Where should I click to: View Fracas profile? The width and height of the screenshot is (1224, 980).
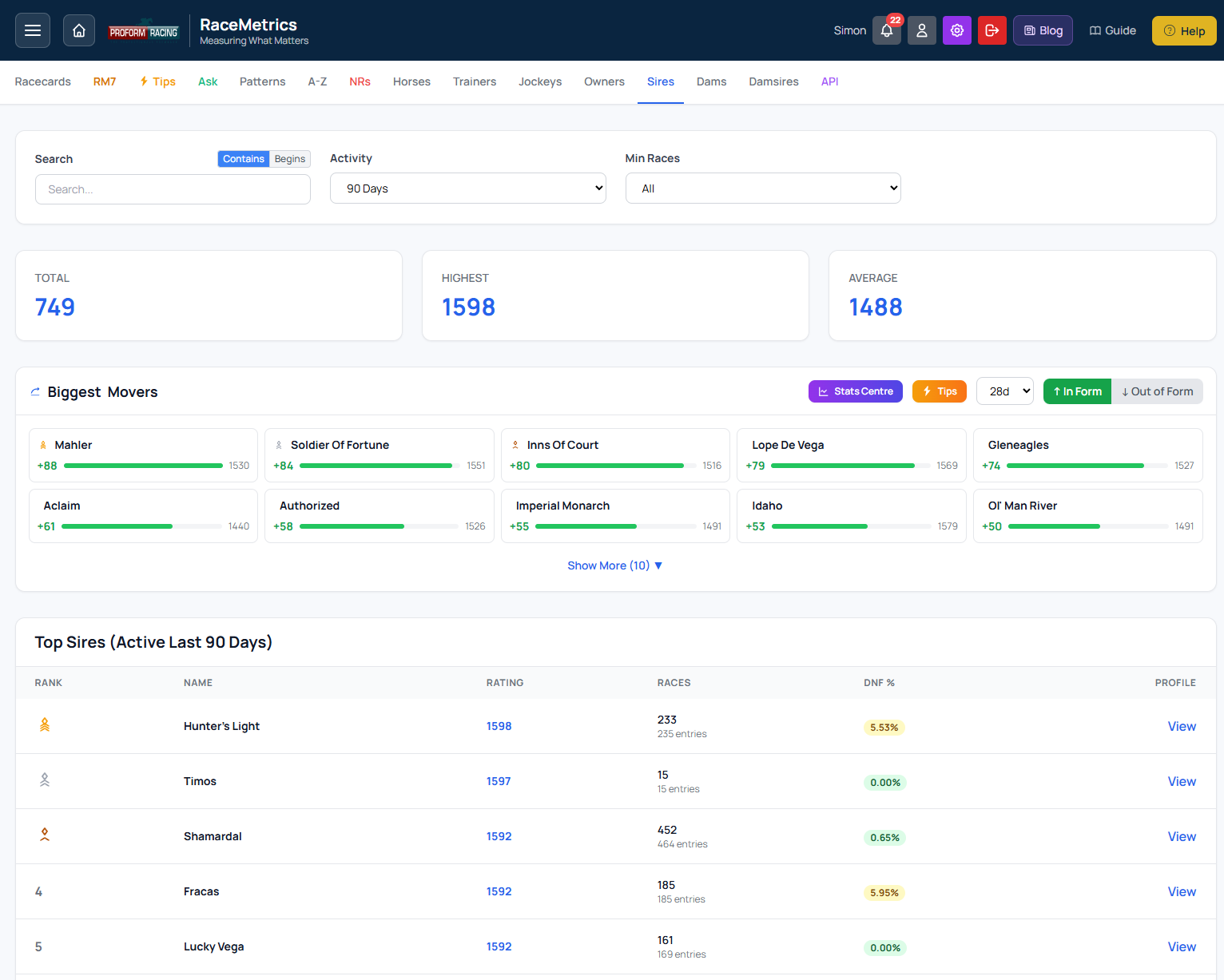point(1182,891)
